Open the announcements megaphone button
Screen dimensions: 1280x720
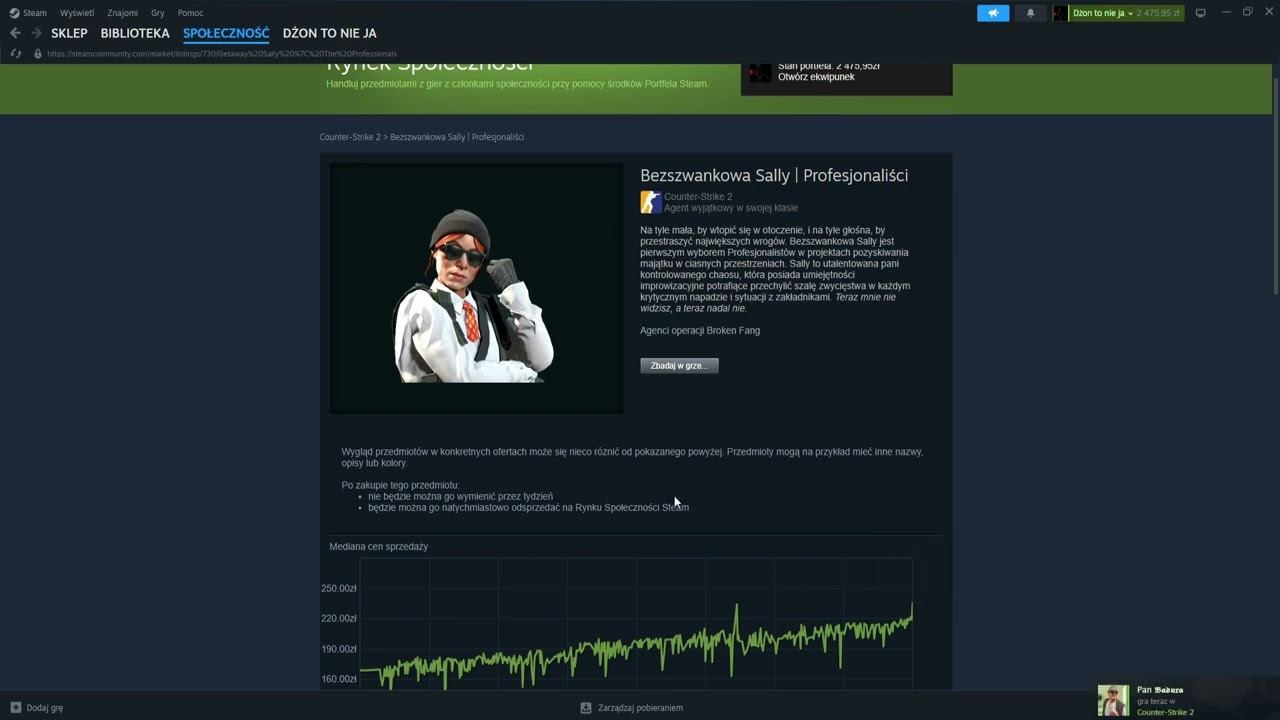click(x=993, y=13)
